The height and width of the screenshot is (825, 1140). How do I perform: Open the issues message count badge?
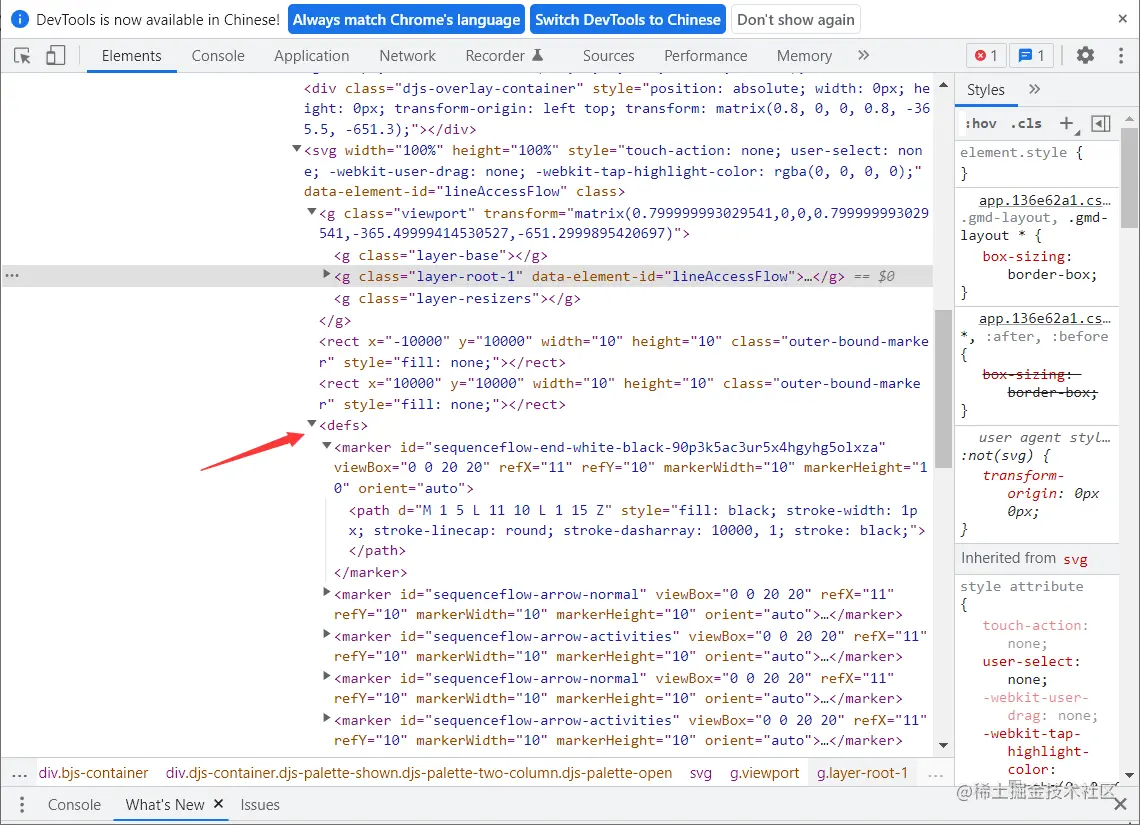point(1031,55)
